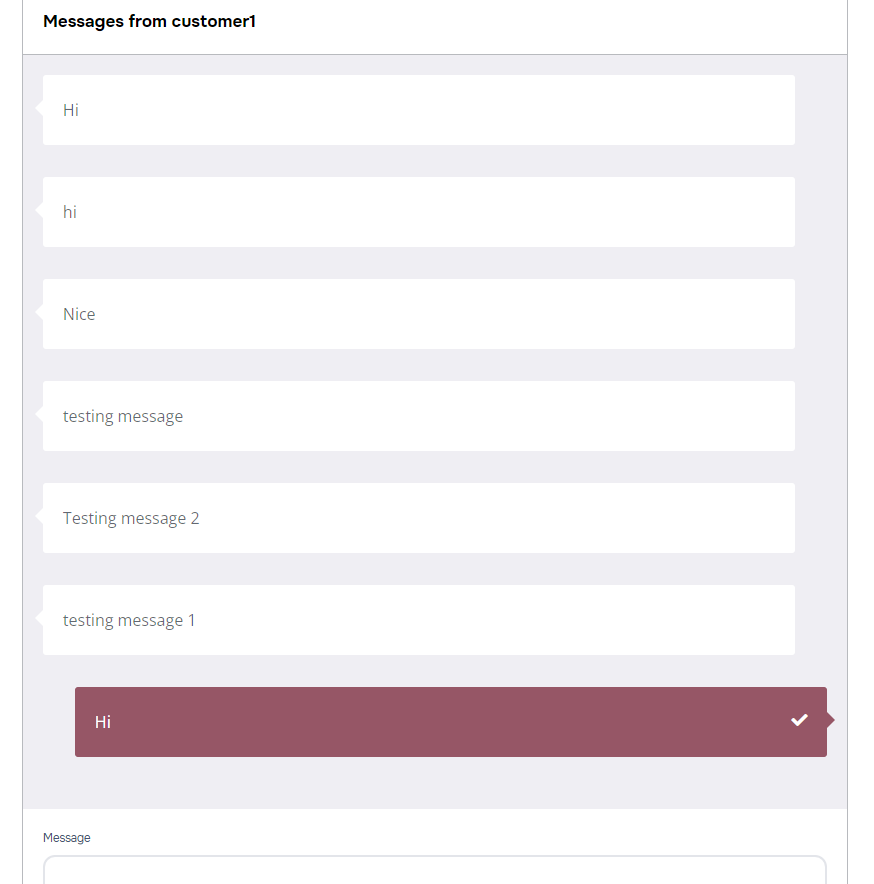Click the 'Messages from customer1' heading
The width and height of the screenshot is (874, 884).
(149, 21)
